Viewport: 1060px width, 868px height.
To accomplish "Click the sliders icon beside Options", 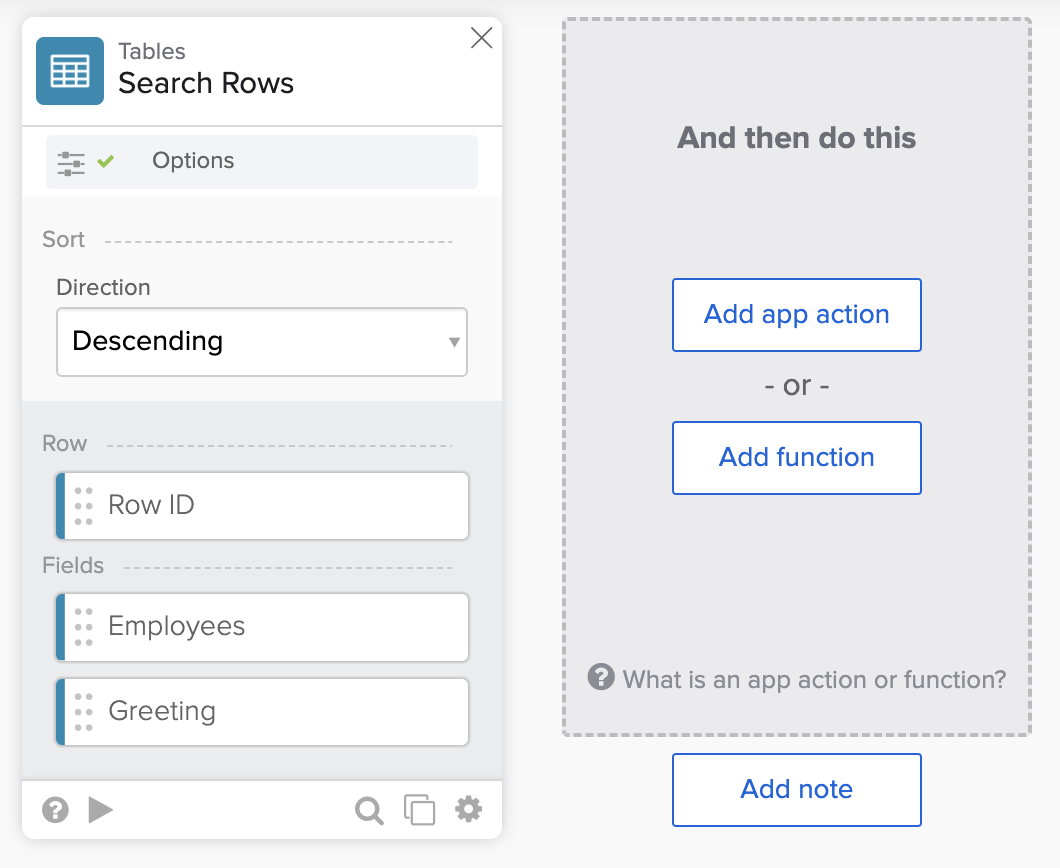I will coord(70,161).
